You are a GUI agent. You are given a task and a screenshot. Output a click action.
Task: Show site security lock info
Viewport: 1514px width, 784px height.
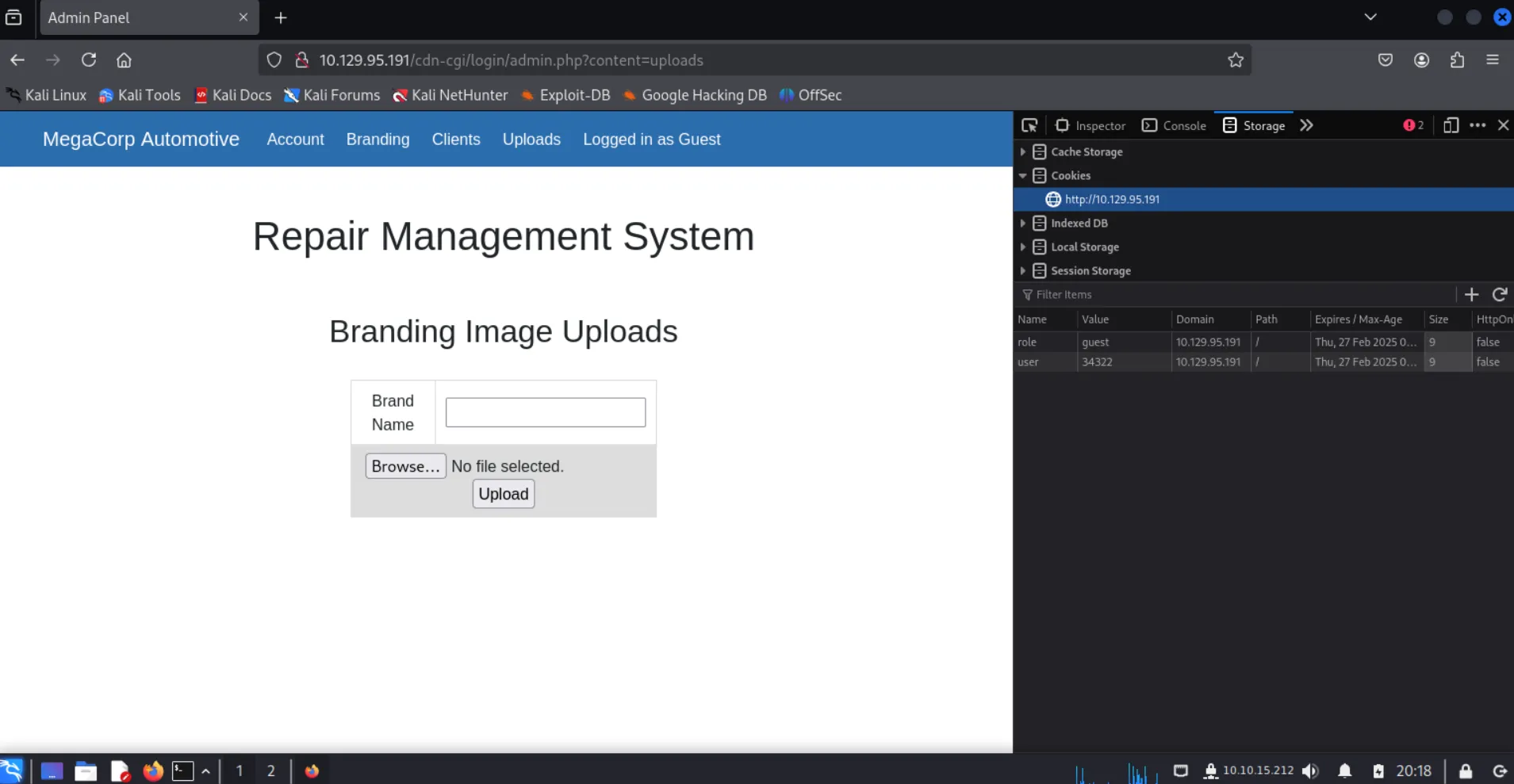pos(301,60)
